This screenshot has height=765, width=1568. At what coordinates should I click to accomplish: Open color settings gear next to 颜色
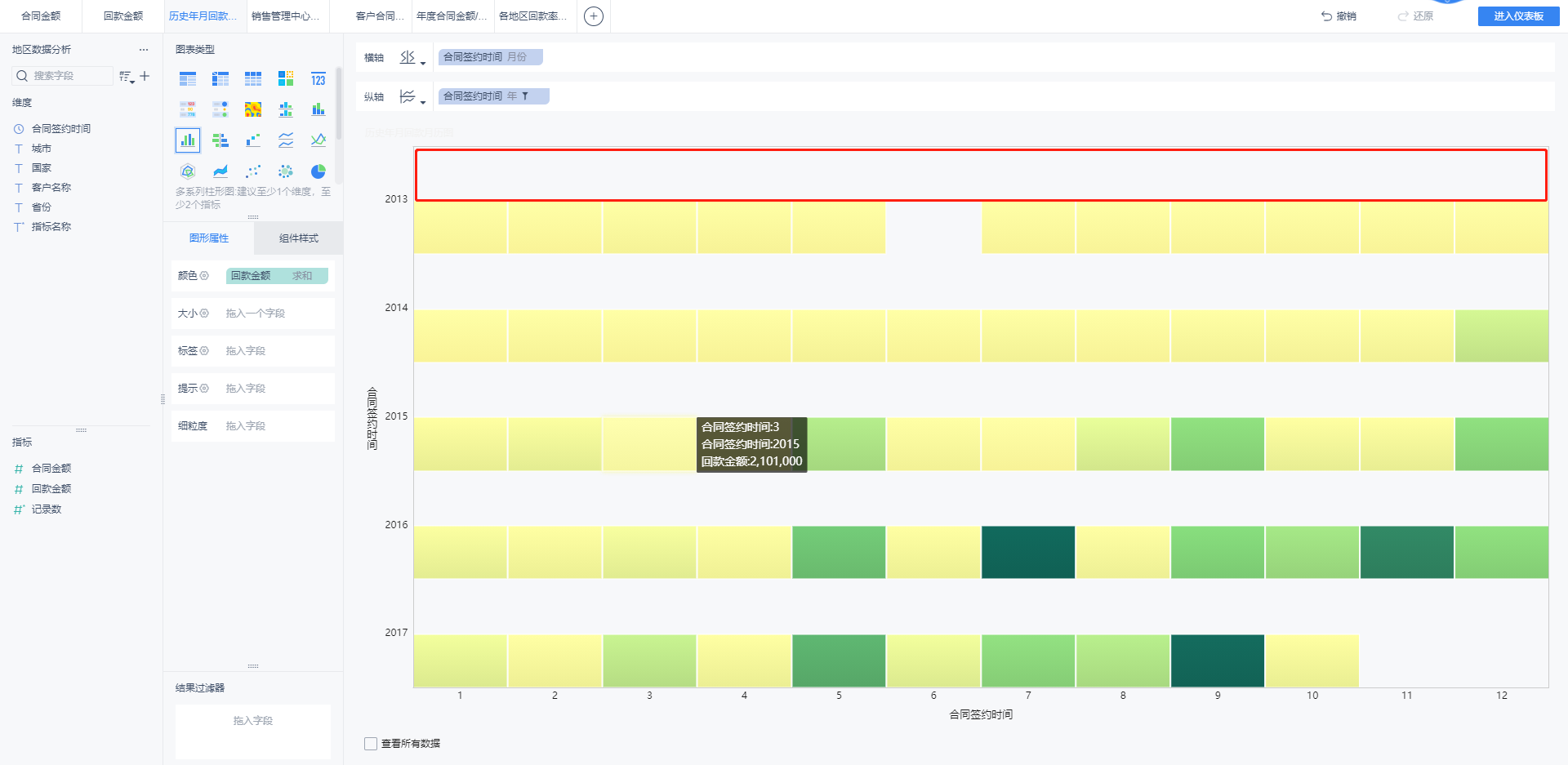[205, 276]
